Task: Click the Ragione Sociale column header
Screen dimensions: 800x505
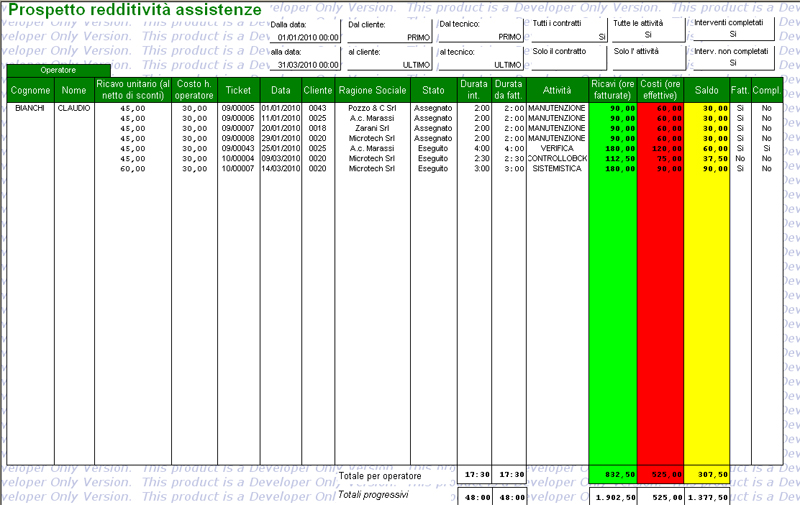Action: point(372,90)
